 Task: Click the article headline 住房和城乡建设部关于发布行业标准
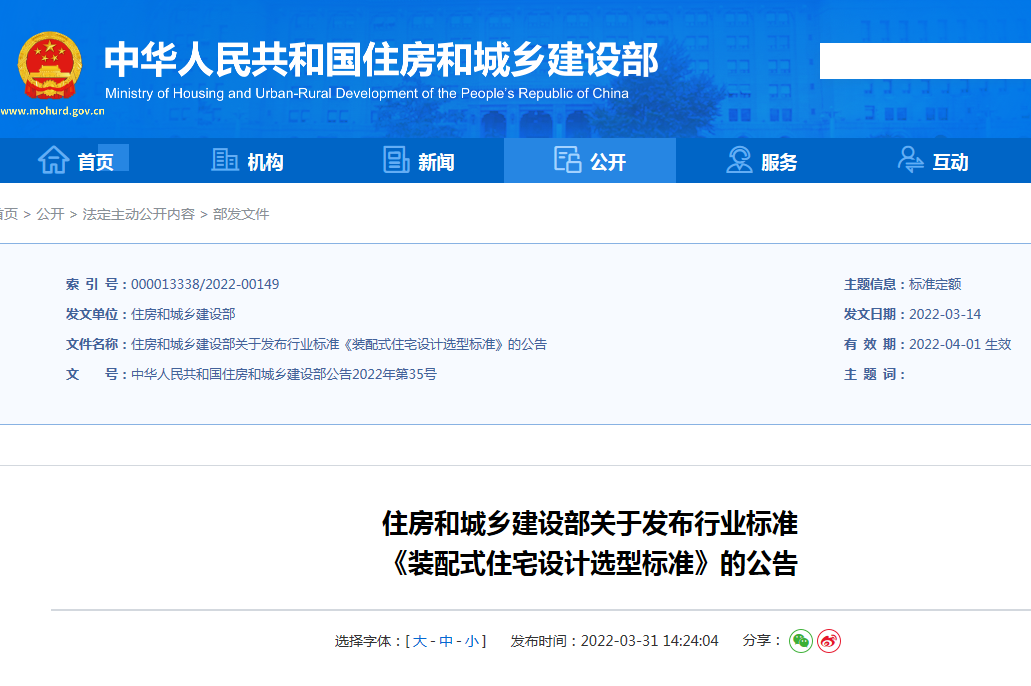590,524
